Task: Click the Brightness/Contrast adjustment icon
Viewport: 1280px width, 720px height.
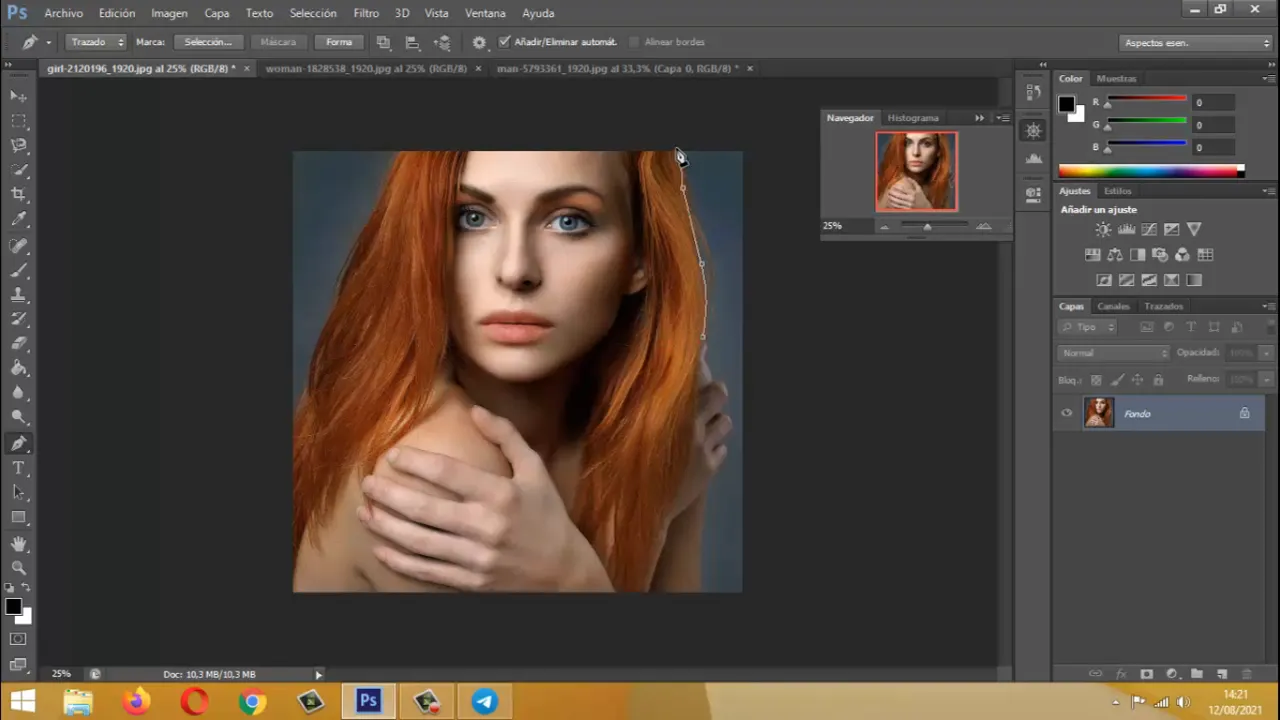Action: click(1103, 230)
